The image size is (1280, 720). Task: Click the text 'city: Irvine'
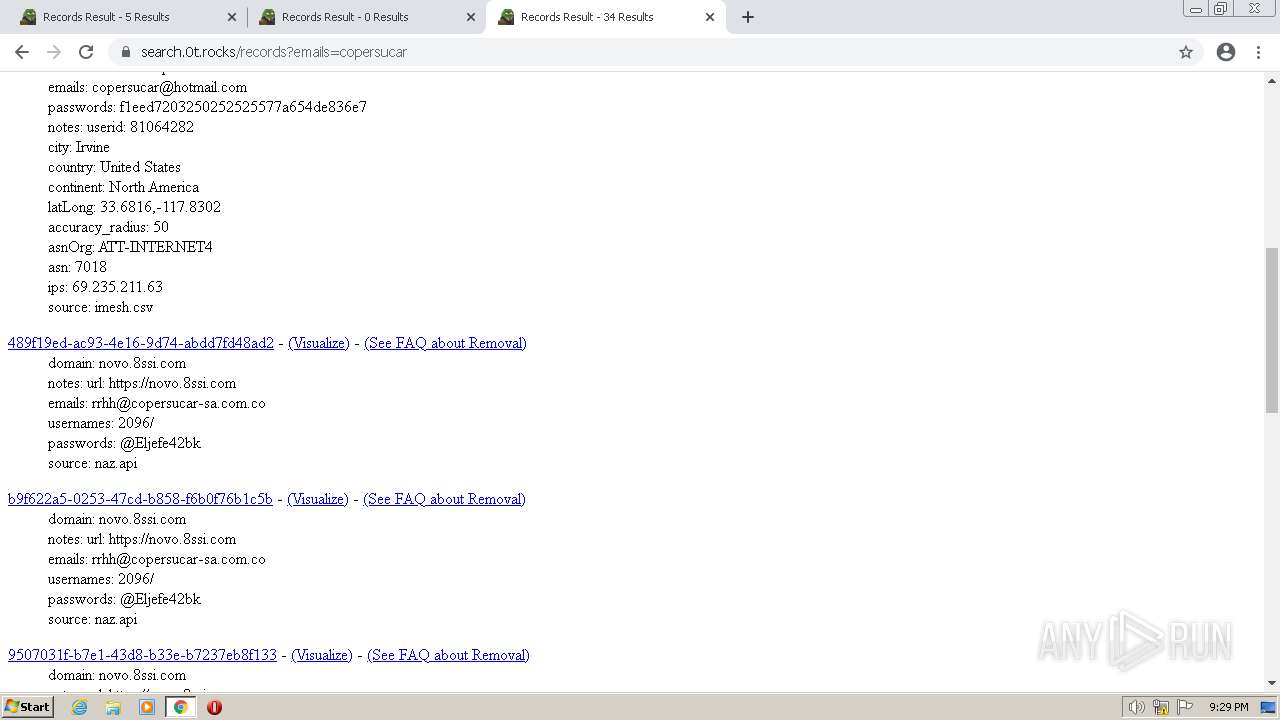click(79, 147)
